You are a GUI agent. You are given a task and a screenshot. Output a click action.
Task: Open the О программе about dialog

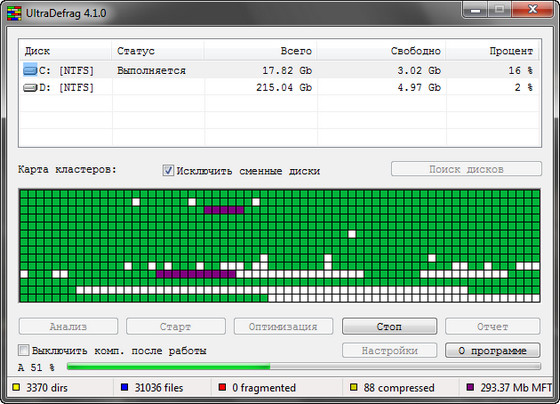(492, 350)
